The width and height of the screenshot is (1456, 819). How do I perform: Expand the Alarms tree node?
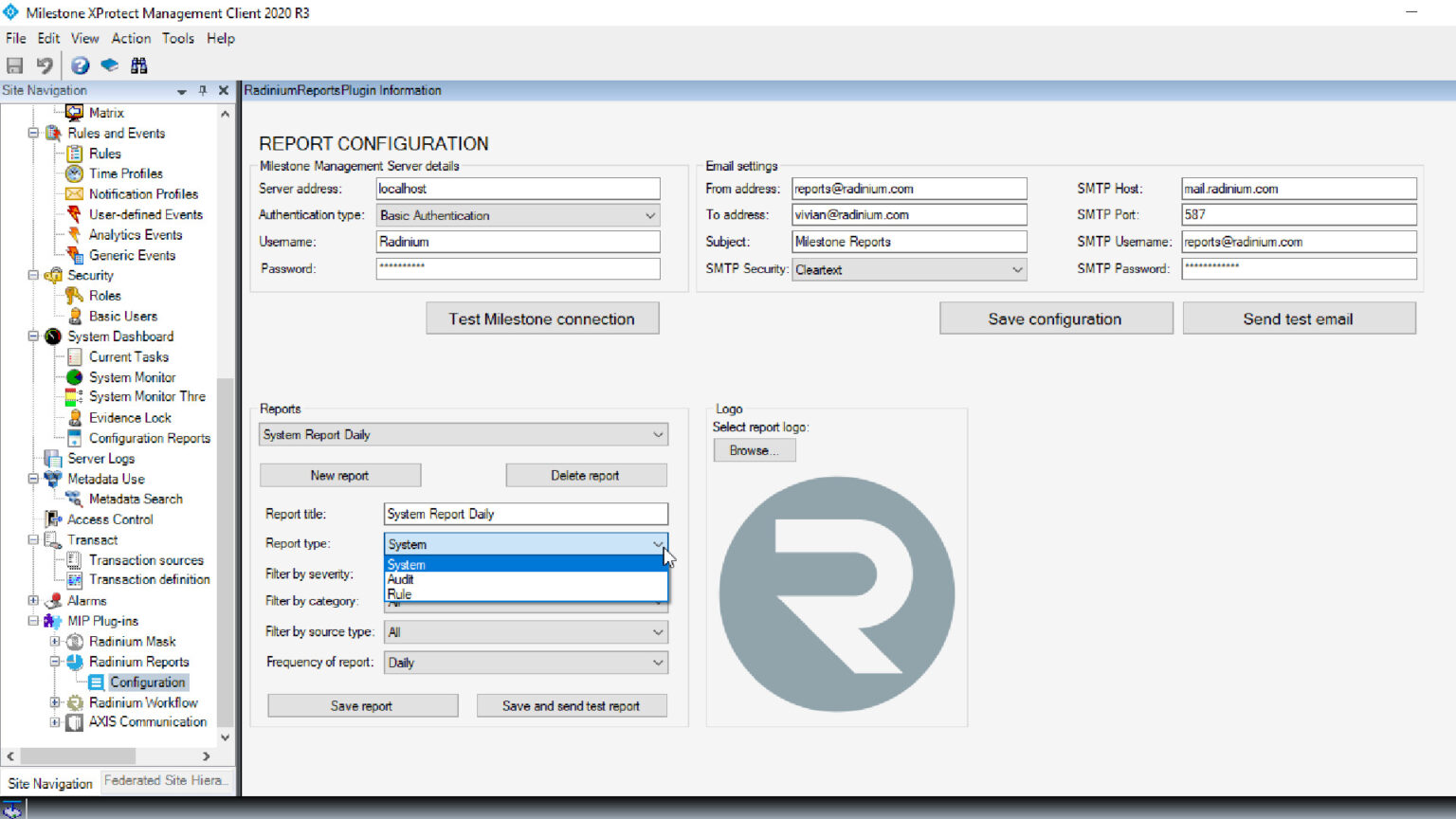pos(33,601)
